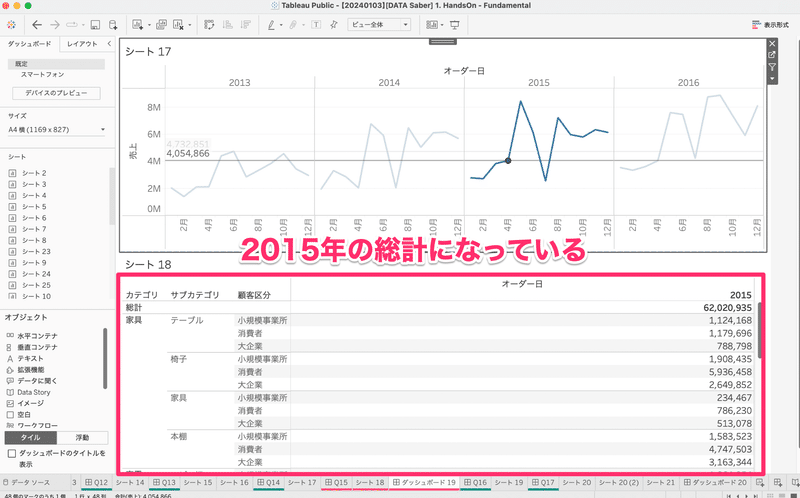Click the swap rows and columns icon

pyautogui.click(x=209, y=24)
